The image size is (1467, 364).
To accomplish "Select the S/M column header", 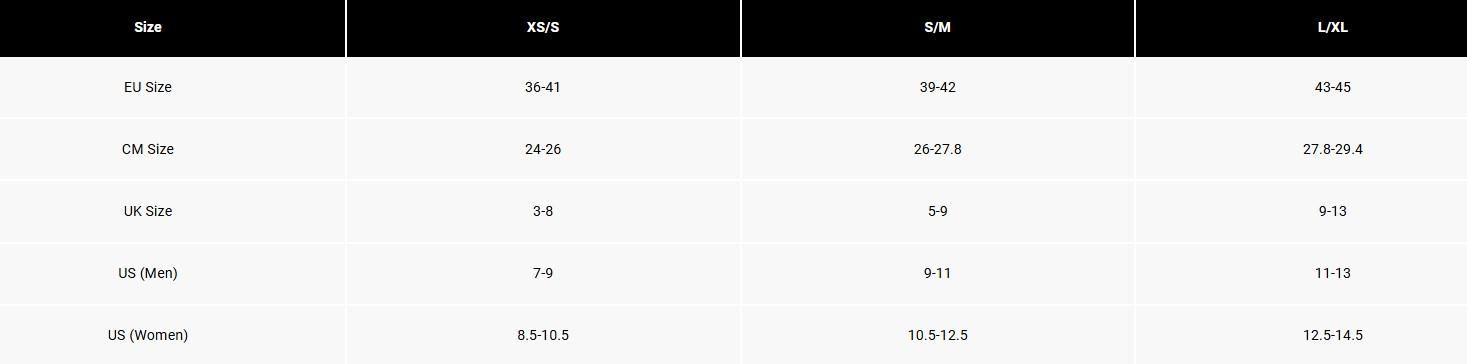I will coord(938,28).
